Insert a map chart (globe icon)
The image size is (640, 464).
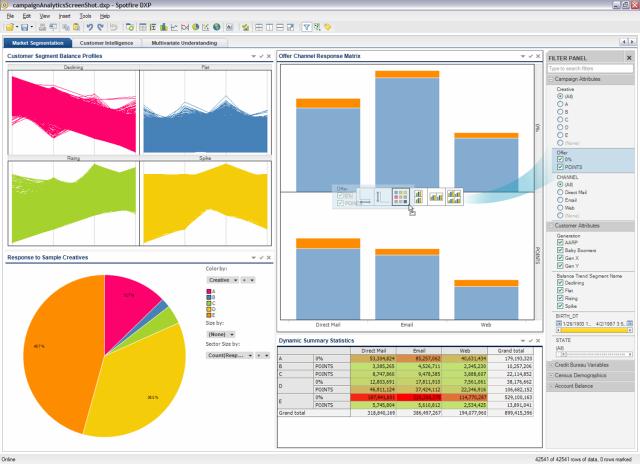[x=217, y=27]
